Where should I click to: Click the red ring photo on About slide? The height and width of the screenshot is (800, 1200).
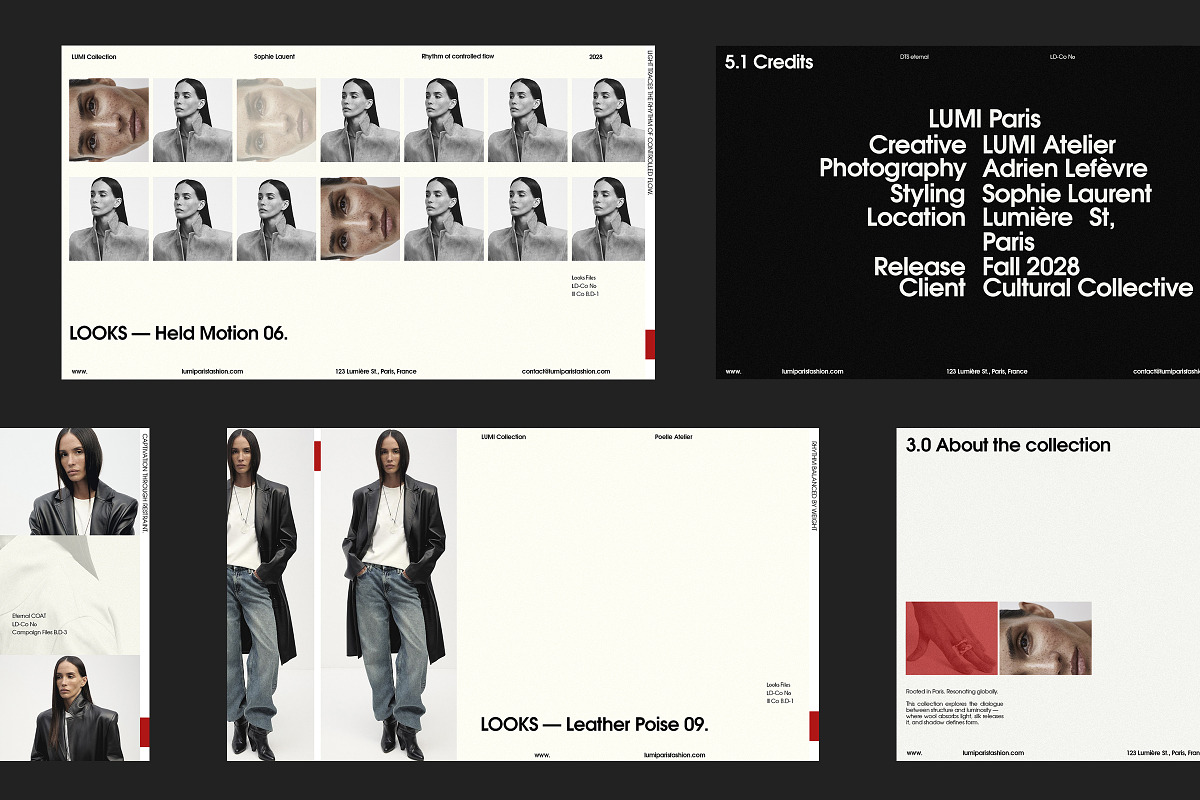[x=951, y=638]
